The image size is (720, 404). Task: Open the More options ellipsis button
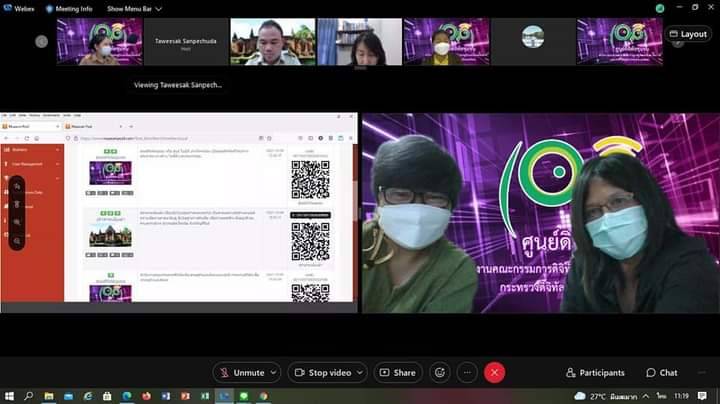pos(467,372)
